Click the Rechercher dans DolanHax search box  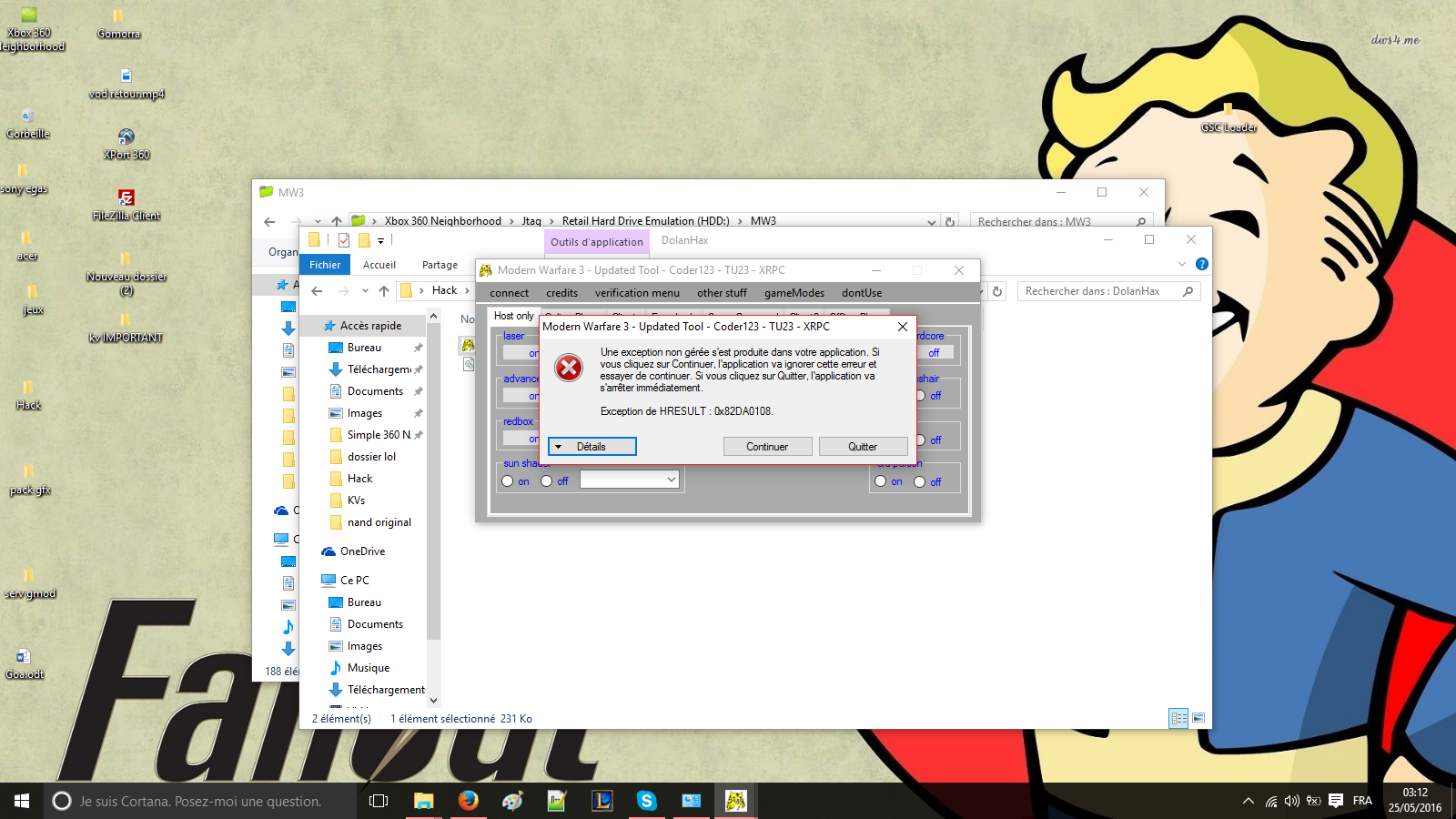click(1108, 291)
